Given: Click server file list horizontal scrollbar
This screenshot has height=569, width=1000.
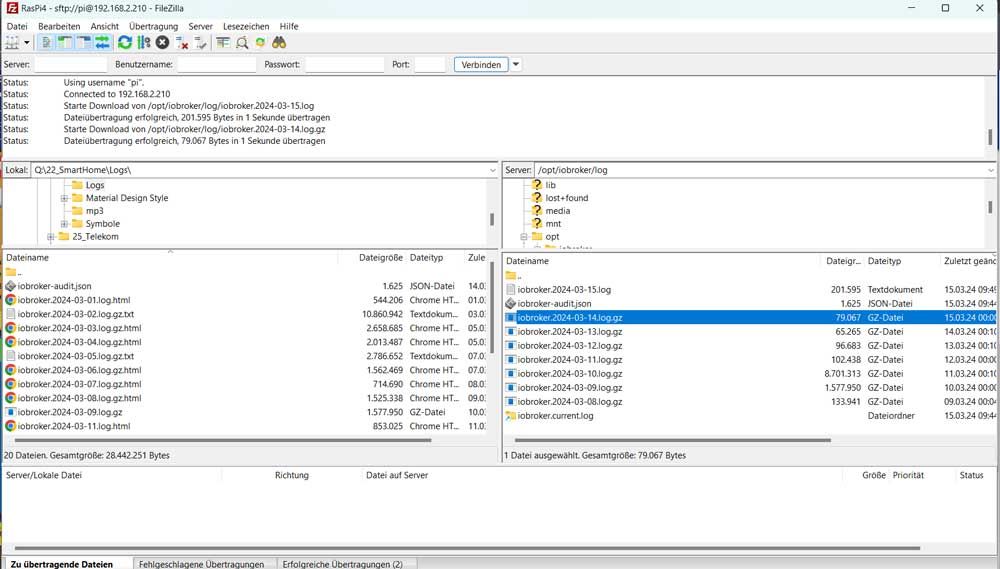Looking at the screenshot, I should click(x=673, y=440).
